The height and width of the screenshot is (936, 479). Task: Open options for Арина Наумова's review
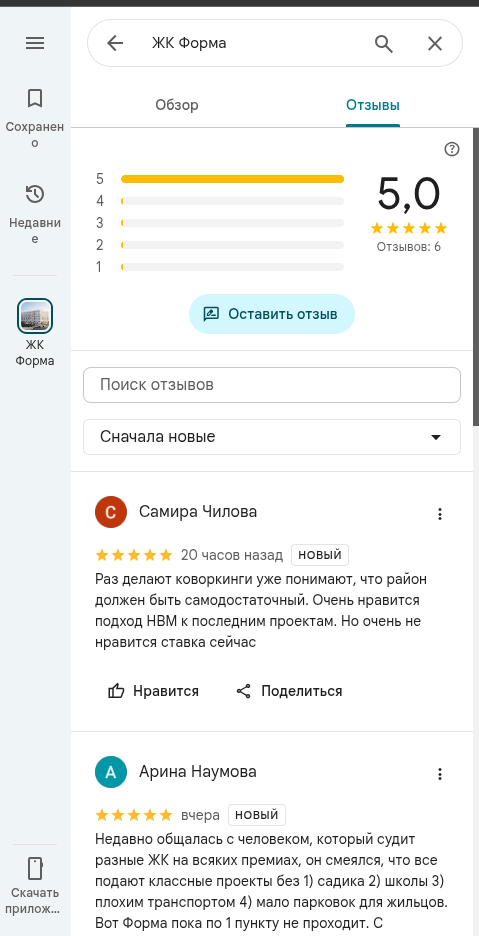tap(440, 774)
